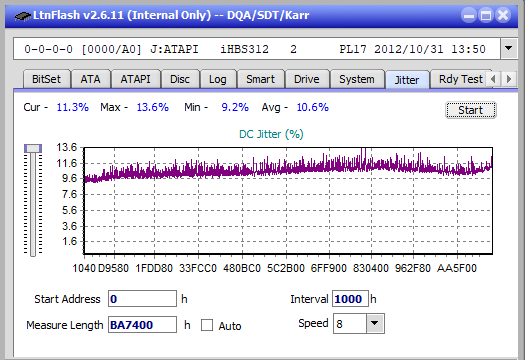This screenshot has width=525, height=360.
Task: Open the Disc tab
Action: pos(180,79)
